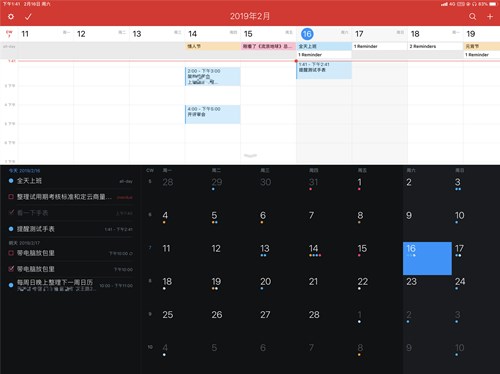The height and width of the screenshot is (374, 500).
Task: Tap the checkmark reminders icon in header
Action: 28,16
